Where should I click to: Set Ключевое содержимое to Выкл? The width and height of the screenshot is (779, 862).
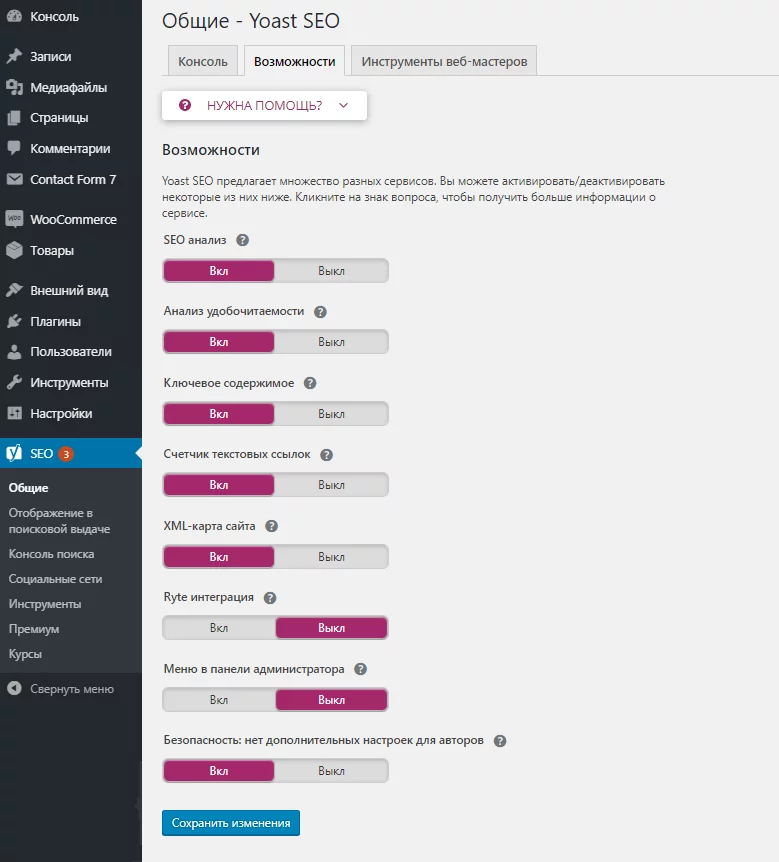click(x=331, y=414)
